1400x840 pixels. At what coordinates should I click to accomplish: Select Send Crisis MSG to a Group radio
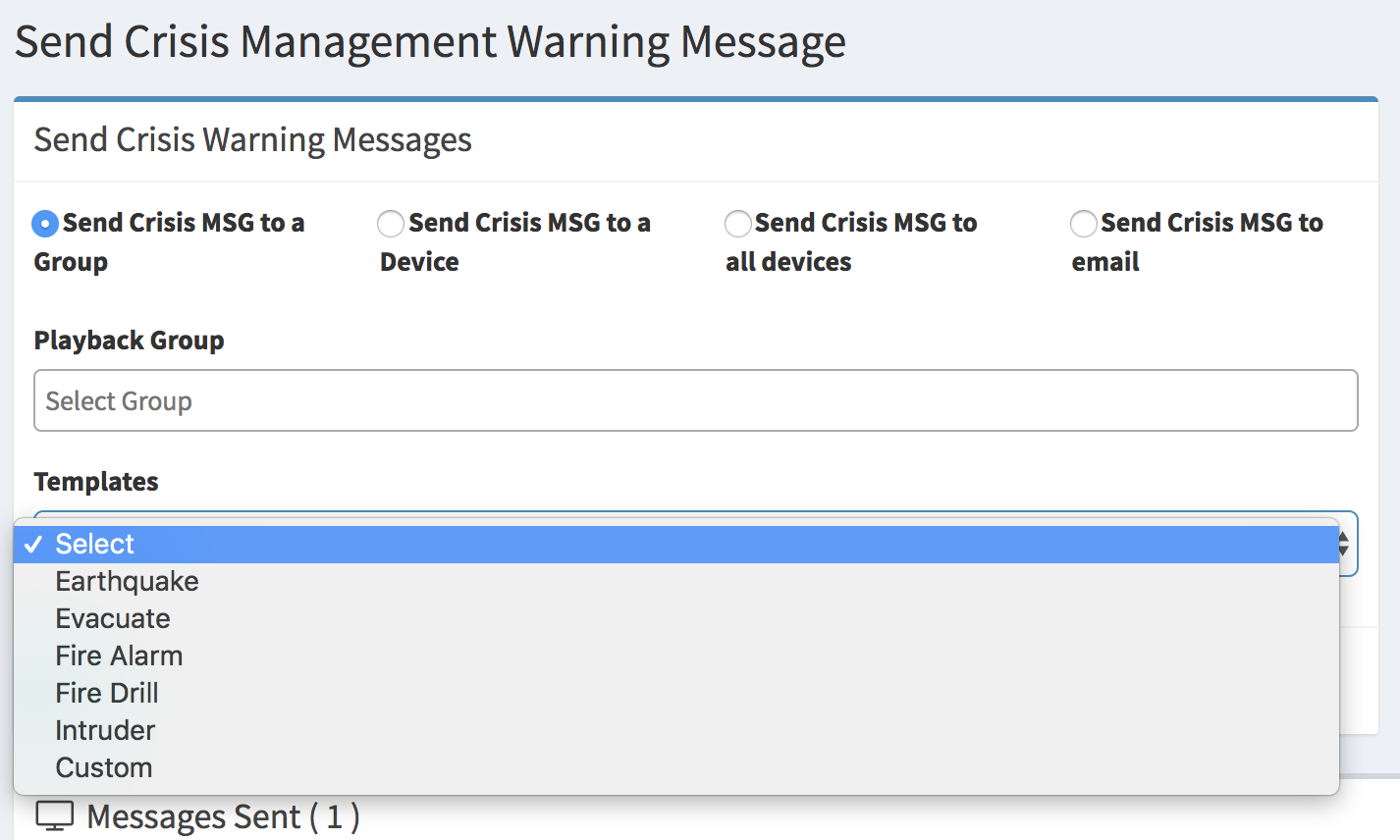click(45, 224)
